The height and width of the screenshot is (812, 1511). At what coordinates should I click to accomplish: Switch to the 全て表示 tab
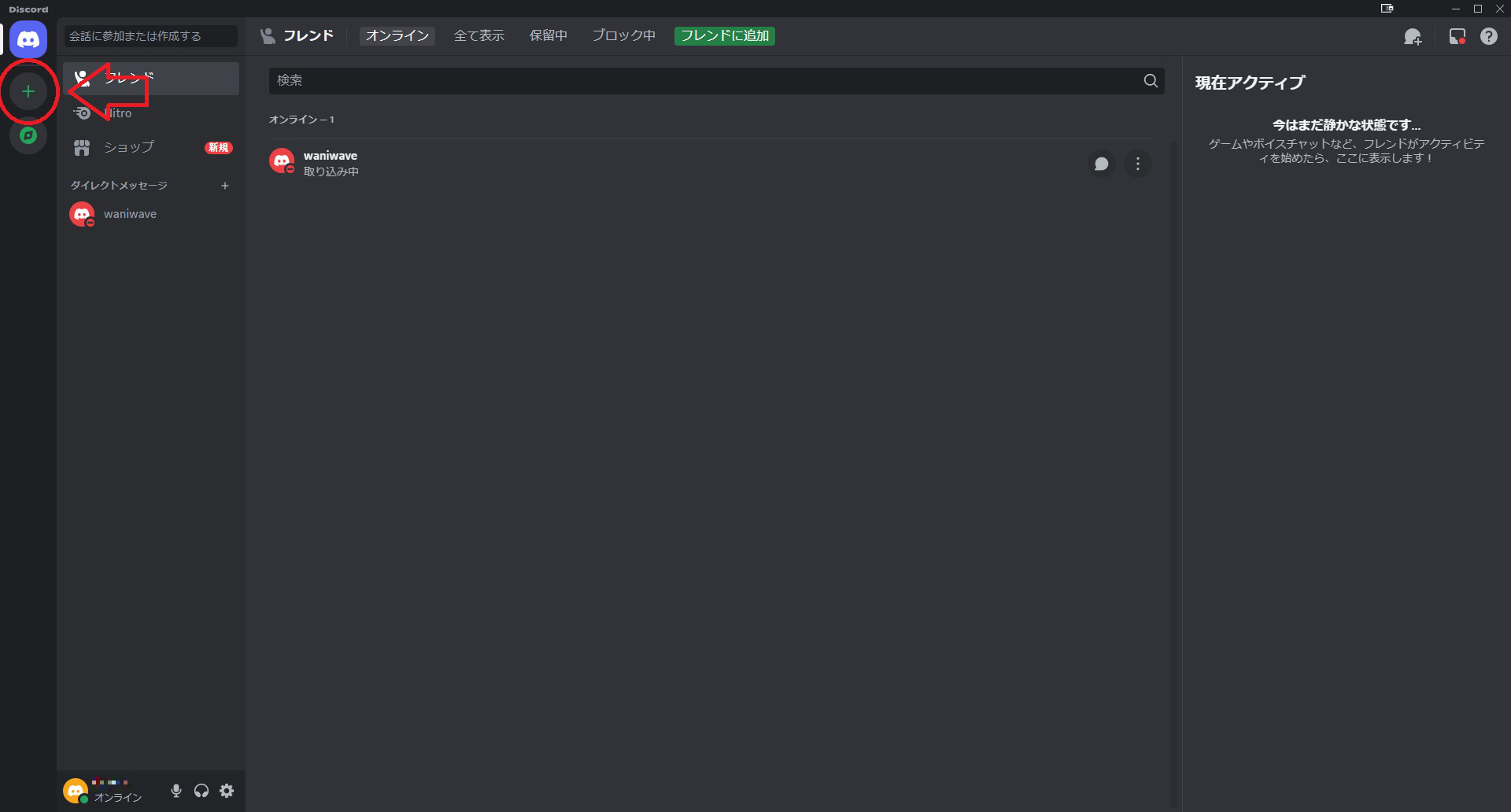click(479, 36)
